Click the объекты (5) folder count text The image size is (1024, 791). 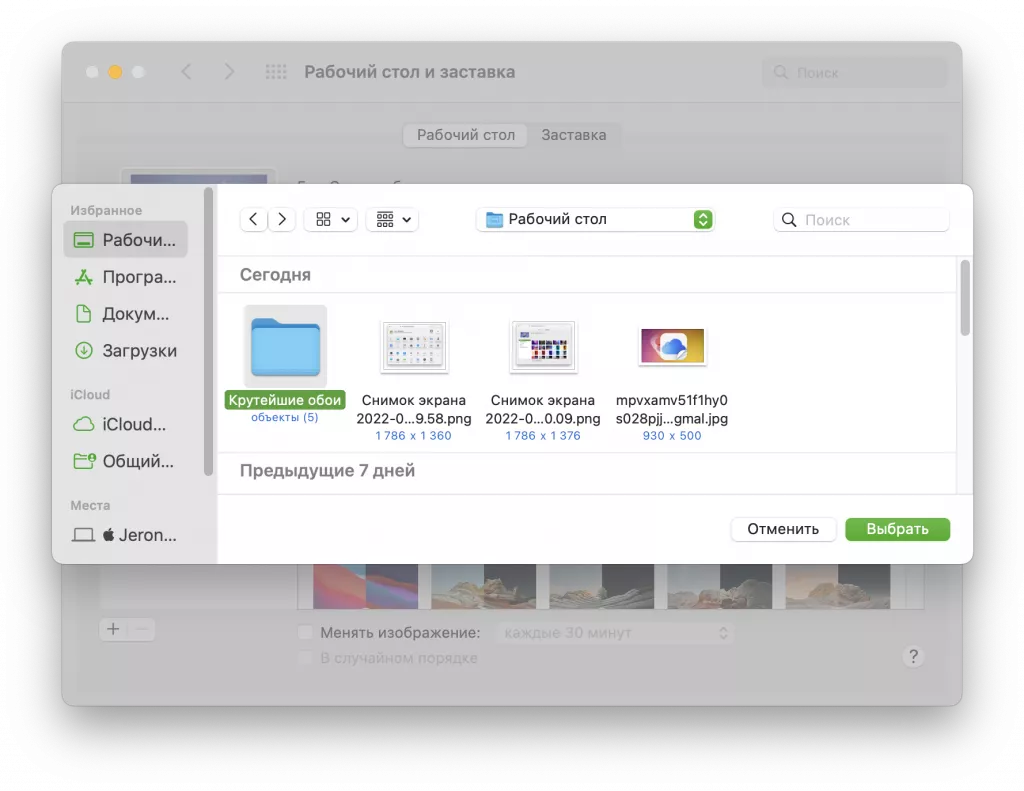(x=285, y=417)
